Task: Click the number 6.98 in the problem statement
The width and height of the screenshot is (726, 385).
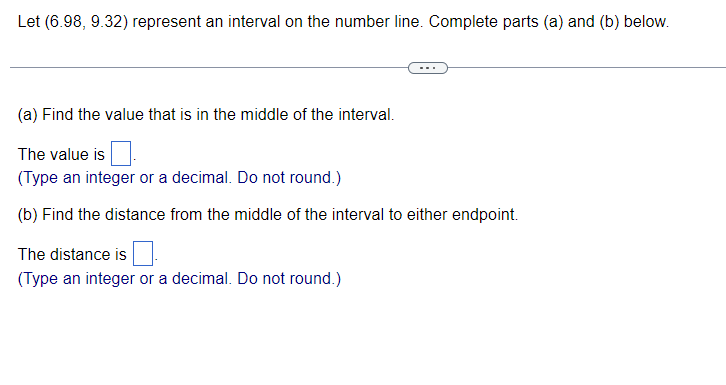Action: [x=65, y=22]
